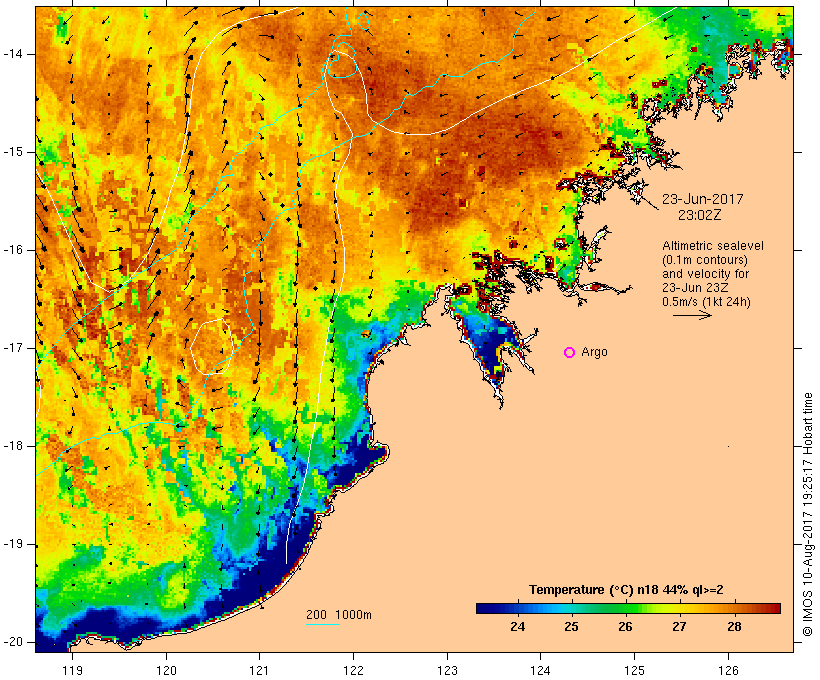This screenshot has height=680, width=820.
Task: Click the colorbar label '26'
Action: 625,626
